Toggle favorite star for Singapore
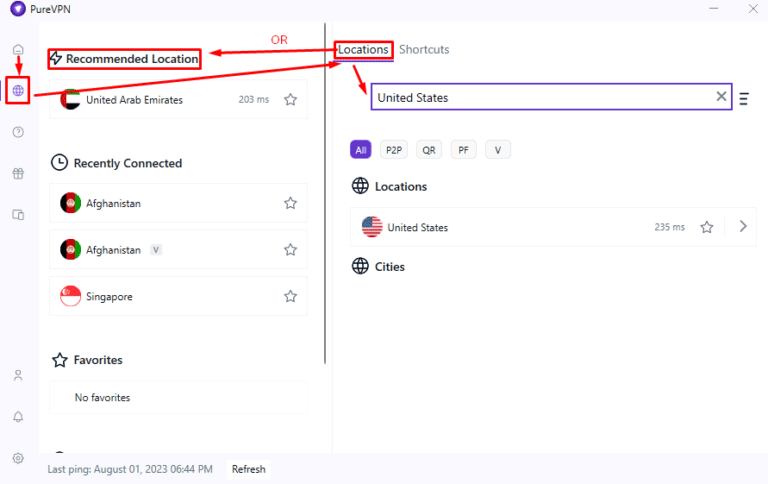Viewport: 768px width, 484px height. point(290,296)
